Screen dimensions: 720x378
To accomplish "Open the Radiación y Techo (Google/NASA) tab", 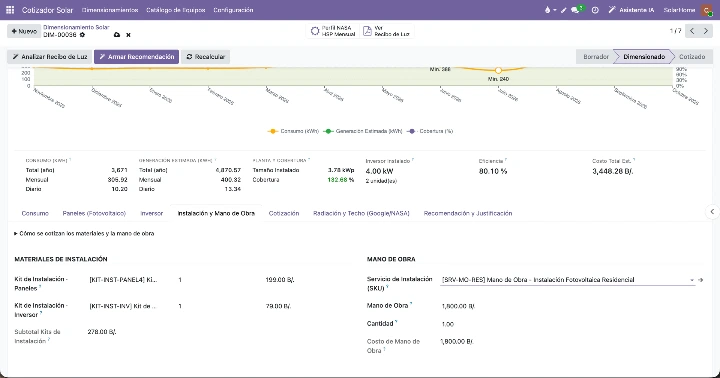I will [x=361, y=213].
